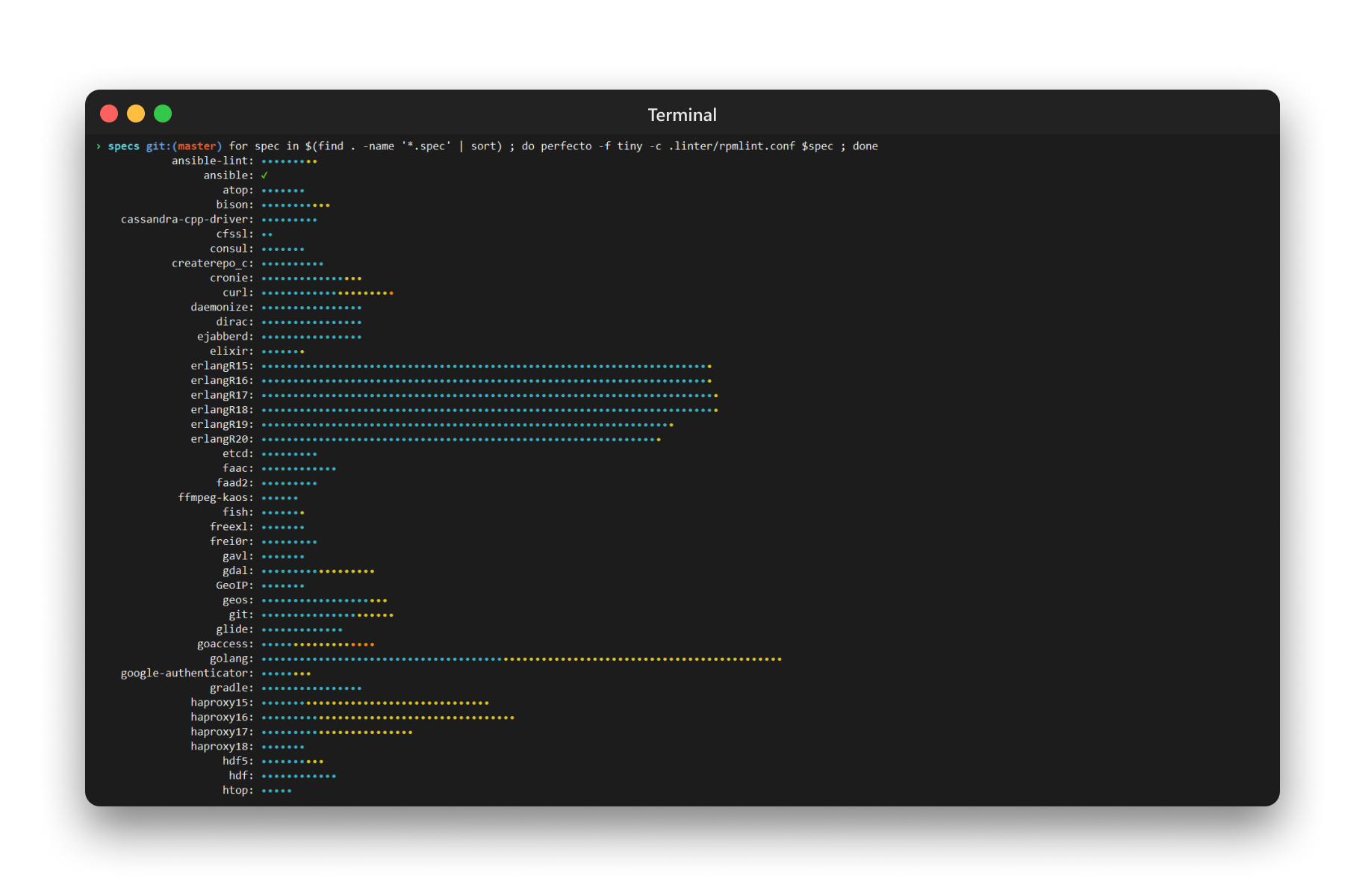
Task: Click the 'etcd:' row label
Action: tap(238, 453)
